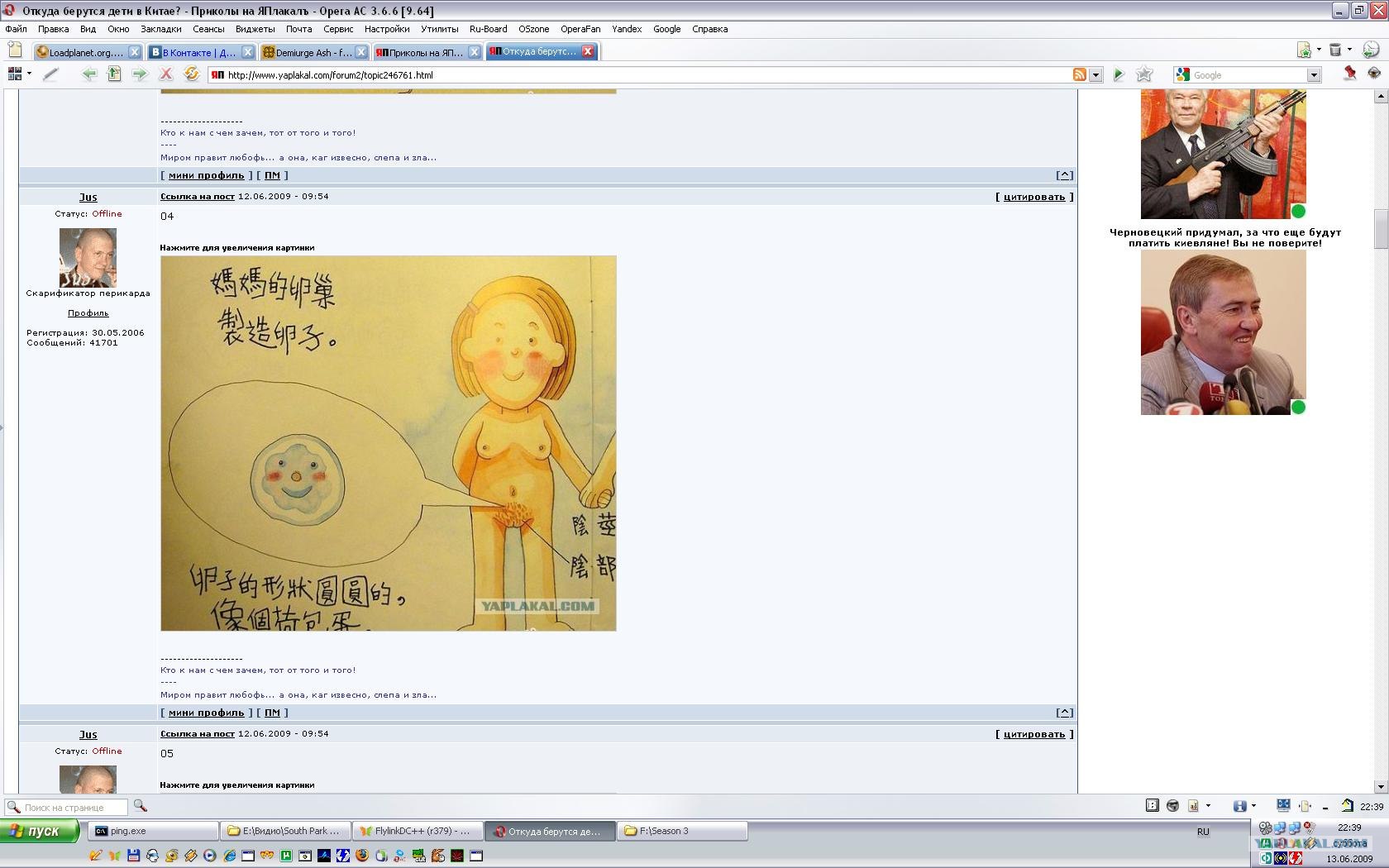The width and height of the screenshot is (1389, 868).
Task: Click the closed tabs trash can icon
Action: (1334, 50)
